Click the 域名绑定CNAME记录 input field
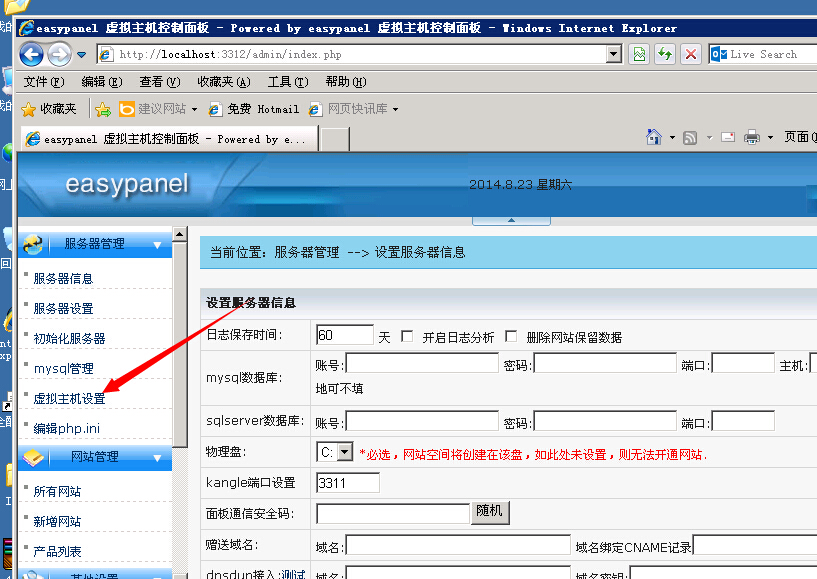 pyautogui.click(x=755, y=545)
